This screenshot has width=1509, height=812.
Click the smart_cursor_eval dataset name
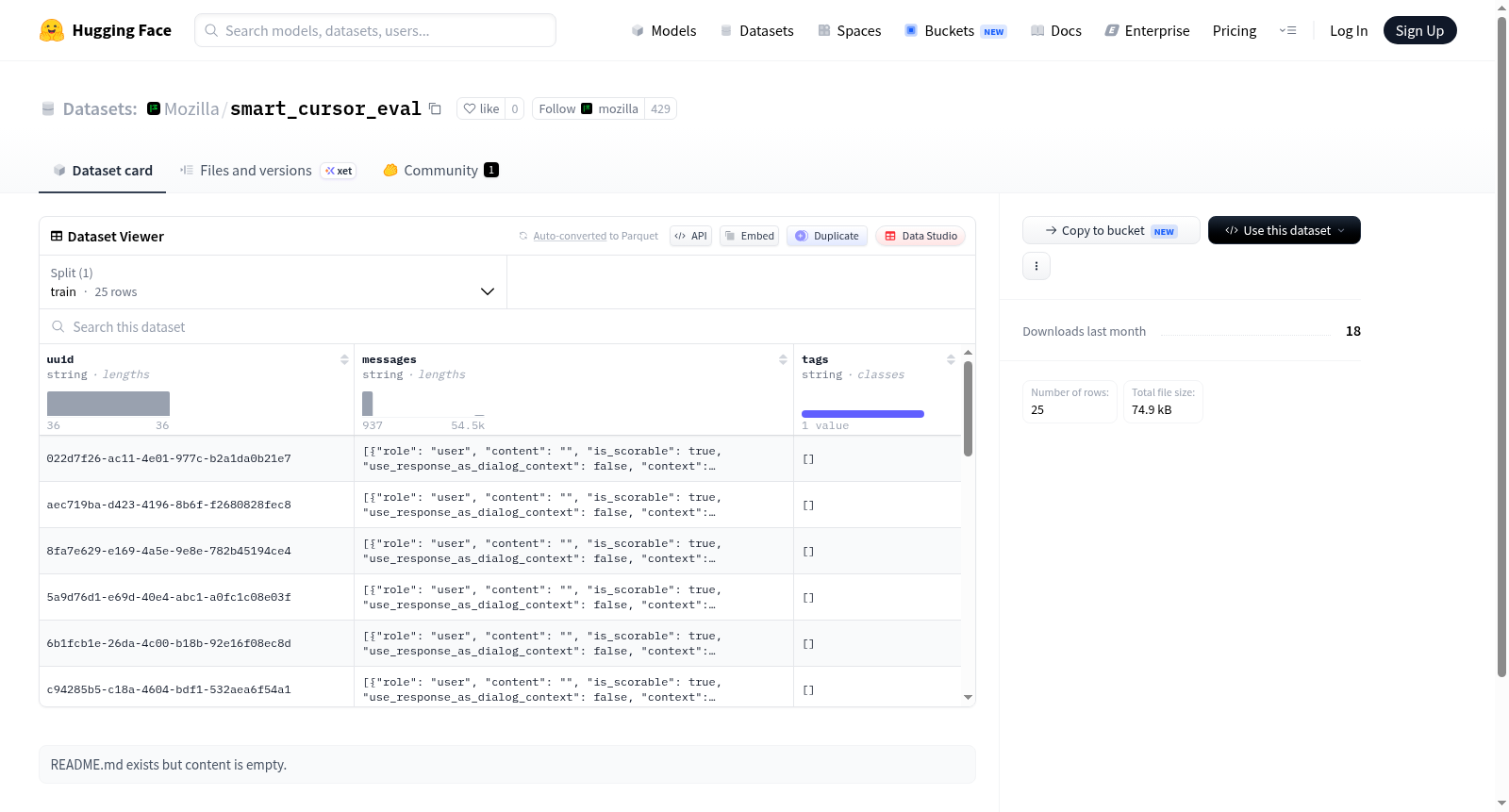(325, 108)
